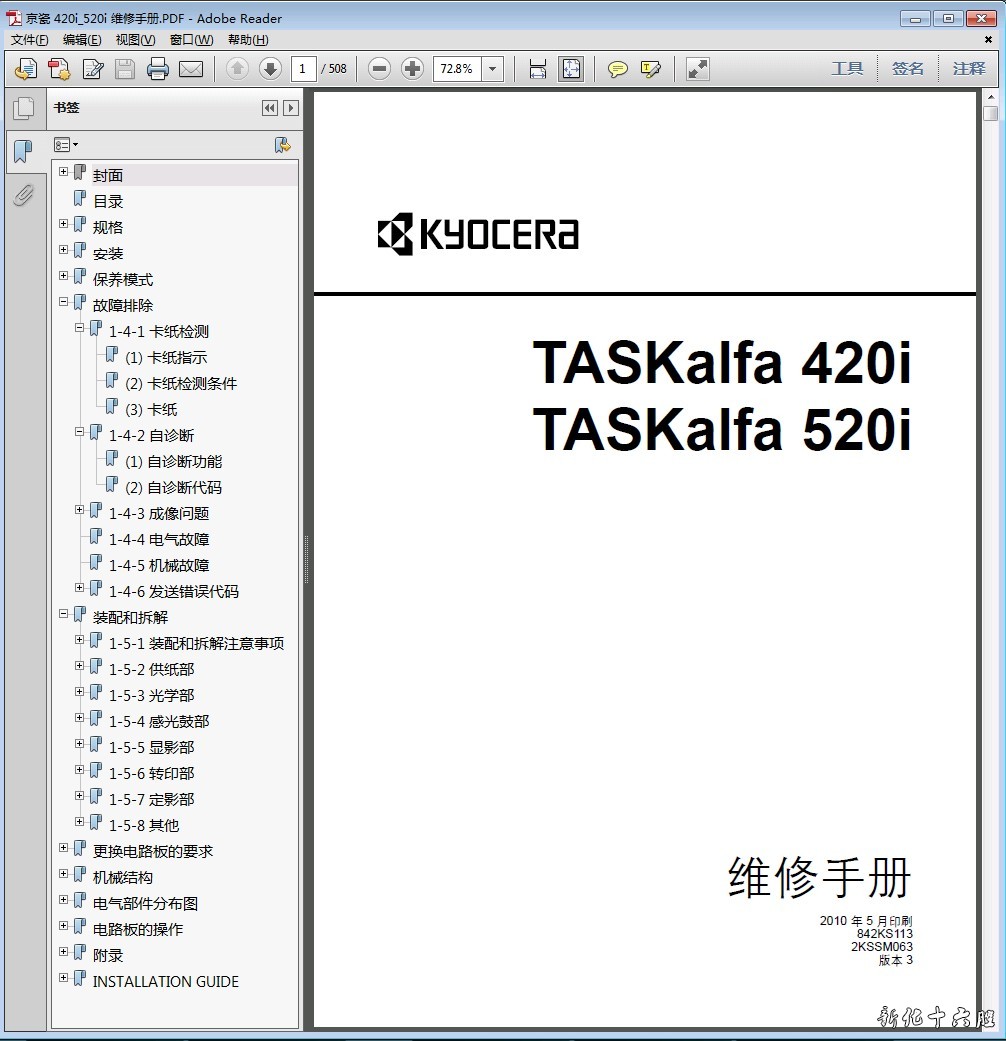Viewport: 1006px width, 1041px height.
Task: Open the 工具 pane
Action: coord(847,69)
